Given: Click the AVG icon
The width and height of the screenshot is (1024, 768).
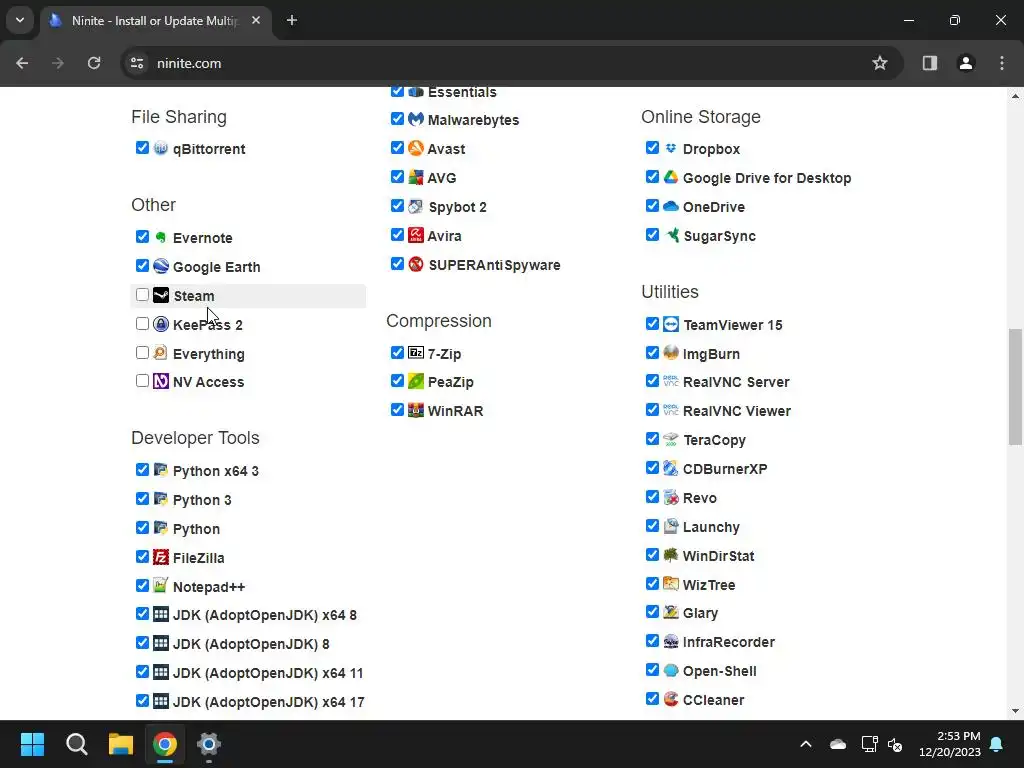Looking at the screenshot, I should pos(416,177).
